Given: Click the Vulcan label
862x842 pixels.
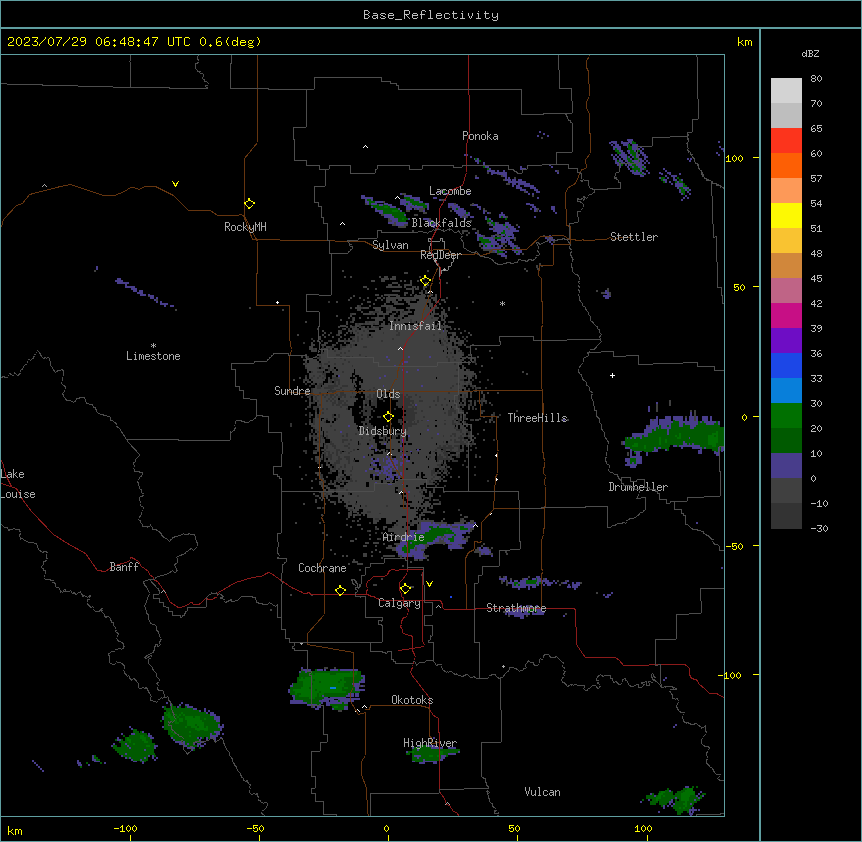Looking at the screenshot, I should [x=542, y=792].
